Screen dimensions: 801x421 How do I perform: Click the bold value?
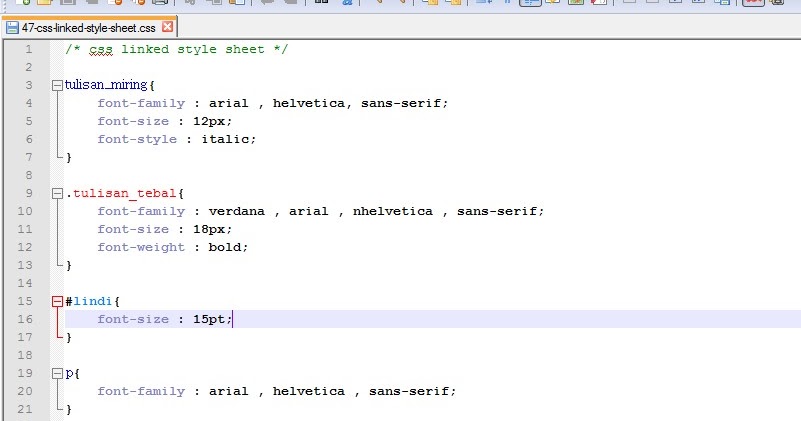(x=225, y=247)
